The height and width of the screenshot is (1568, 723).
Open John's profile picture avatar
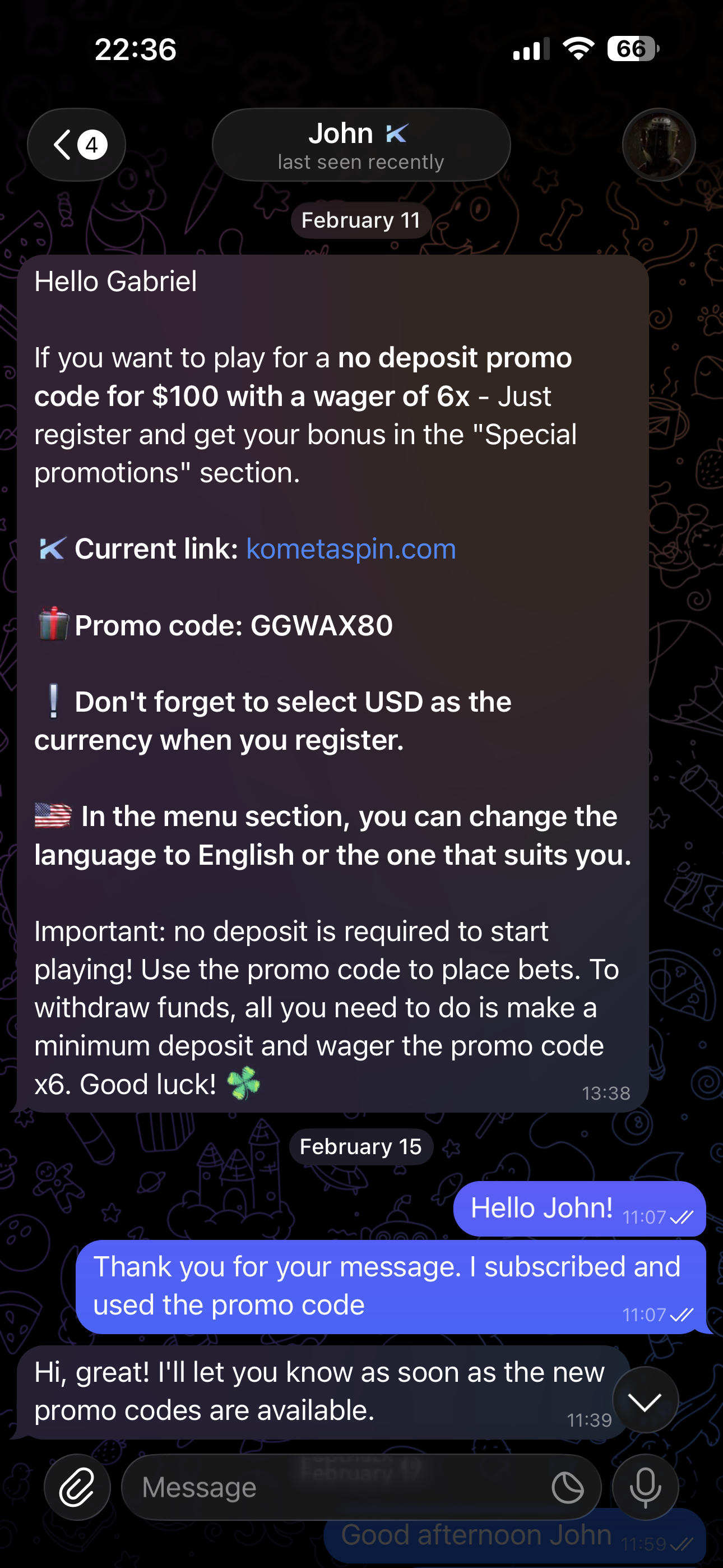point(659,145)
